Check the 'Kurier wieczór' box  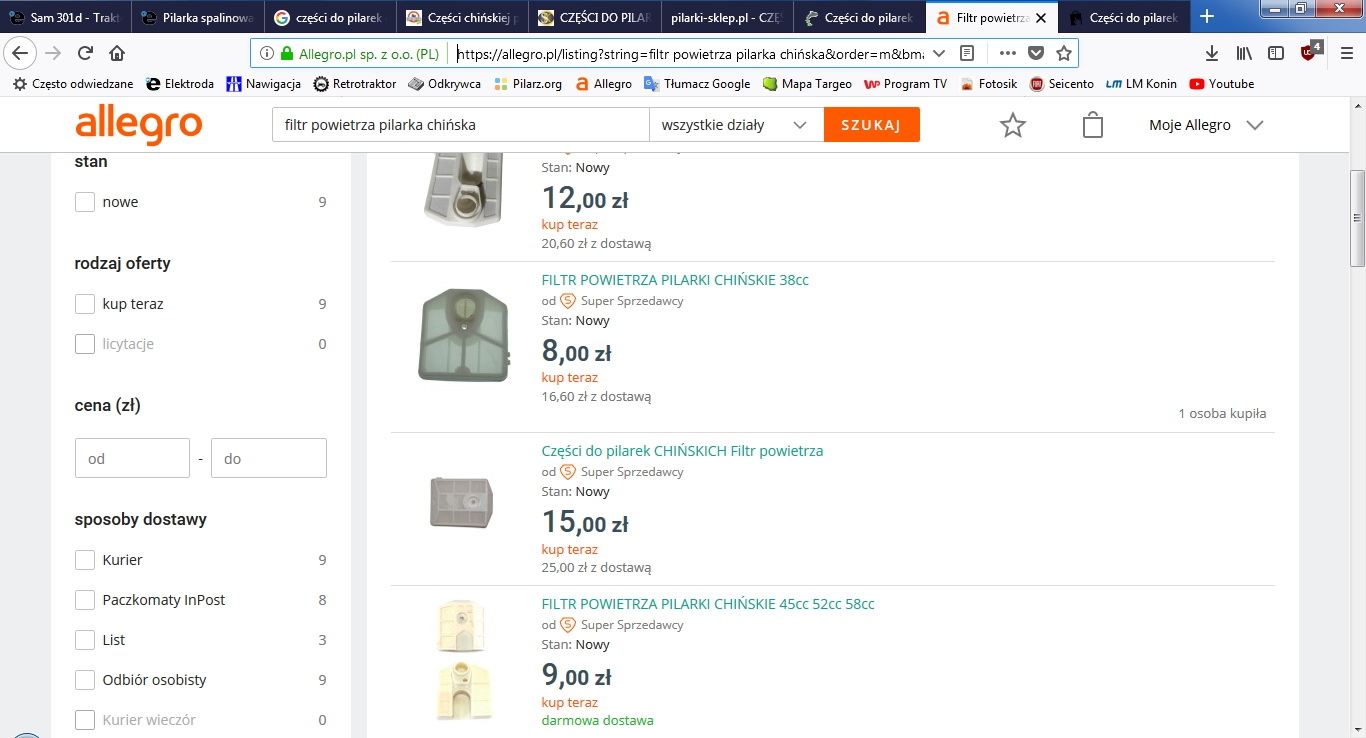(x=85, y=720)
